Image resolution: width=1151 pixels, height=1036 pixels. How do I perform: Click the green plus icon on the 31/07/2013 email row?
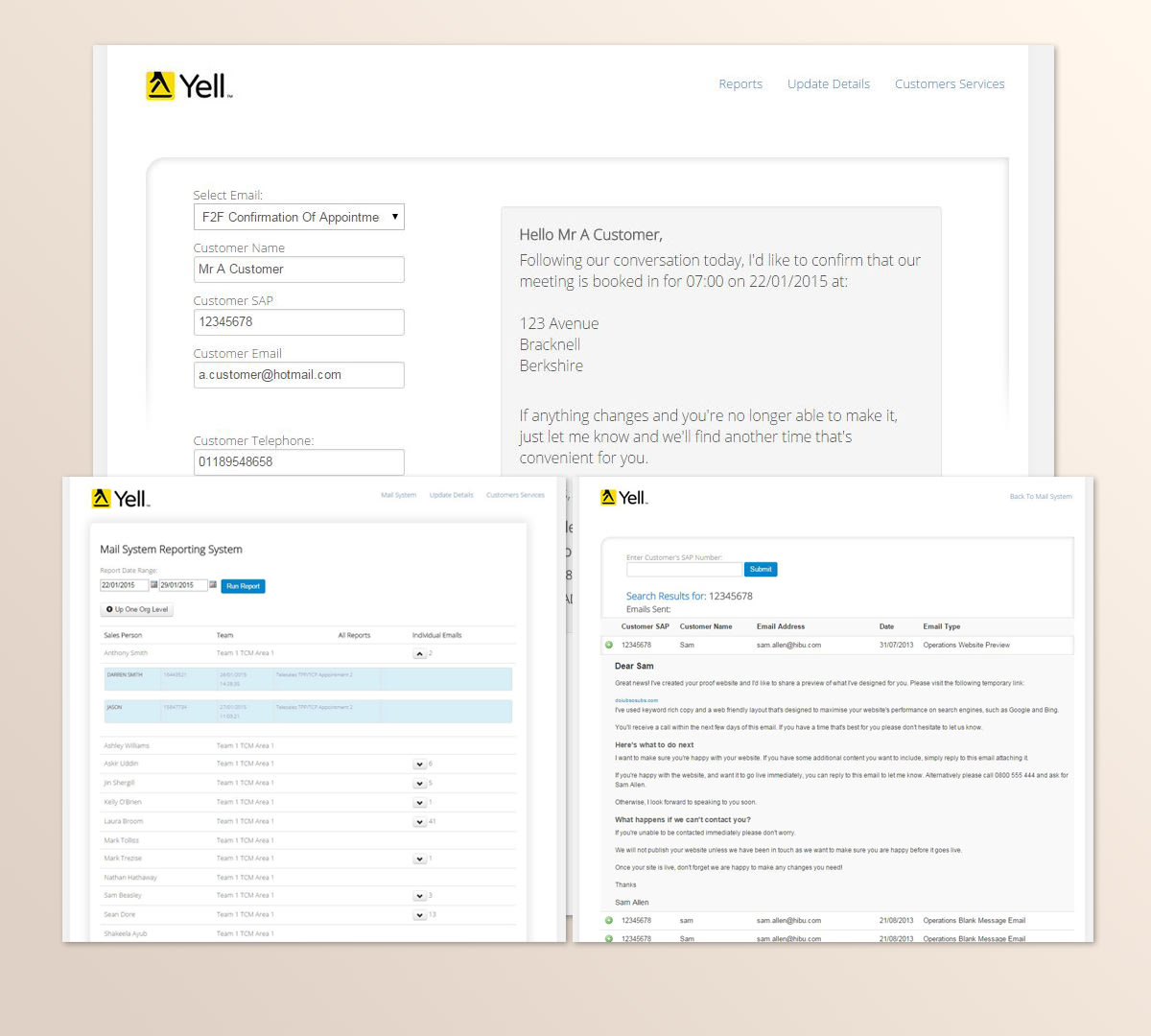[608, 645]
